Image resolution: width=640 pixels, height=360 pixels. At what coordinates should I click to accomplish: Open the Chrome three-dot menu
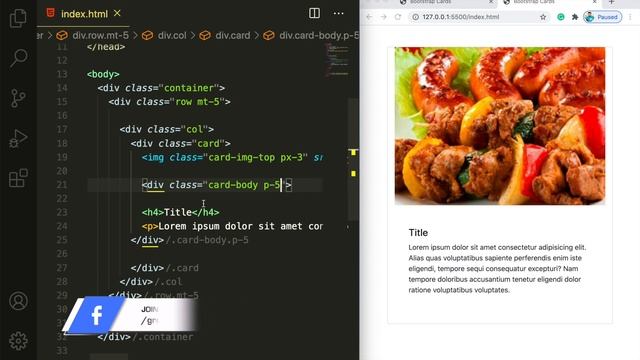(630, 17)
